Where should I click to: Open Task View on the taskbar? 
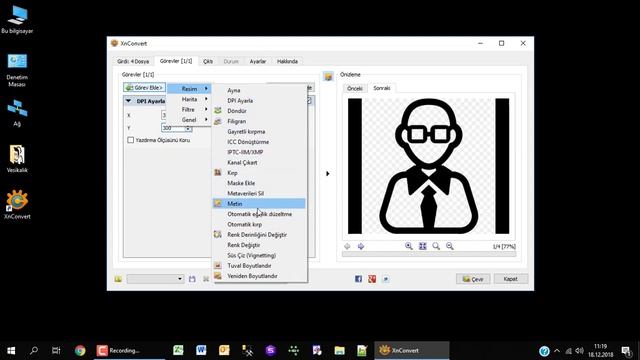pos(56,350)
